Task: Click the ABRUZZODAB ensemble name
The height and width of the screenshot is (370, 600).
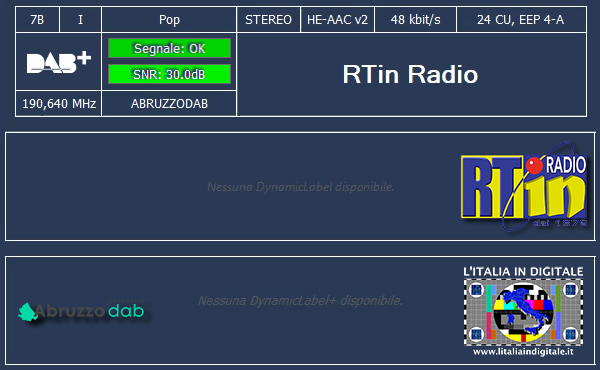Action: click(x=169, y=104)
